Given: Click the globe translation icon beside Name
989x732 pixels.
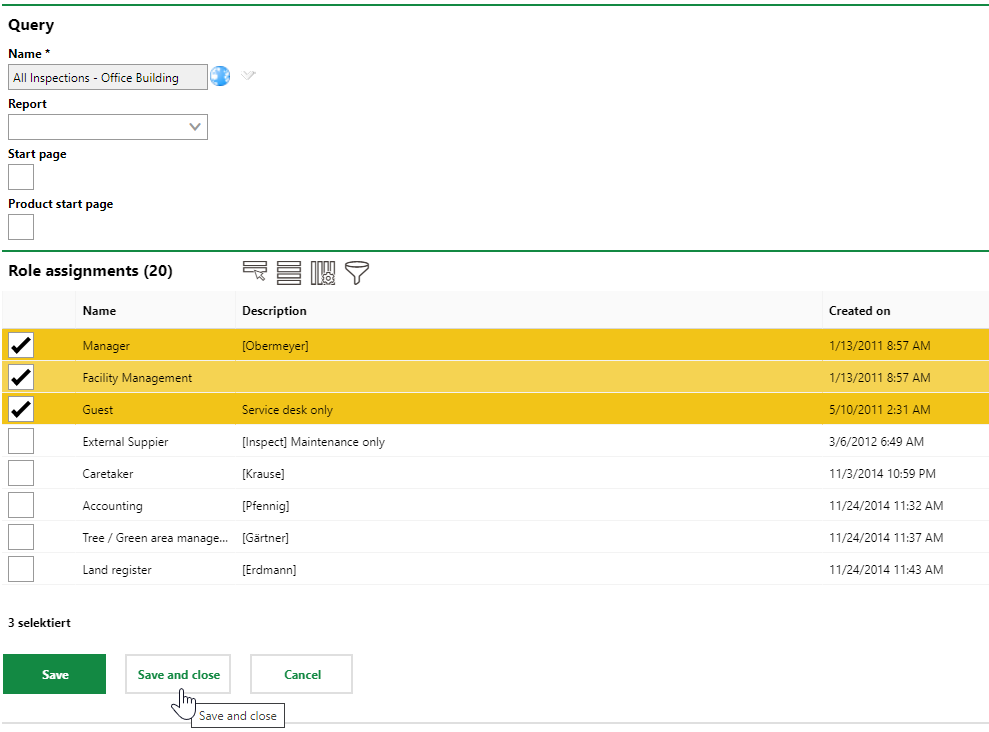Looking at the screenshot, I should pos(219,76).
